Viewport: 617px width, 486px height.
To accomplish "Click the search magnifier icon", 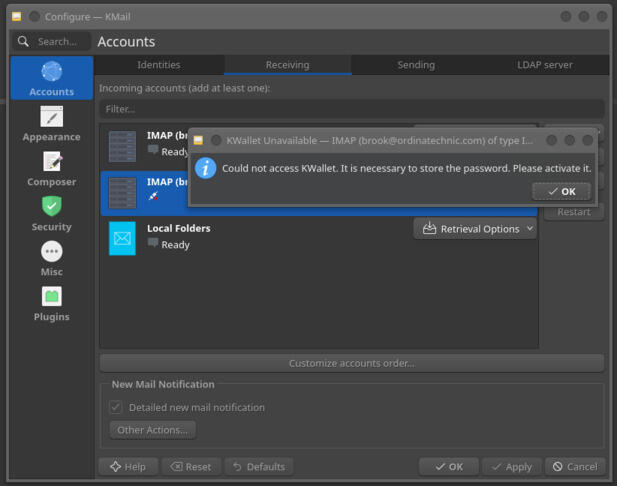I will click(x=23, y=41).
